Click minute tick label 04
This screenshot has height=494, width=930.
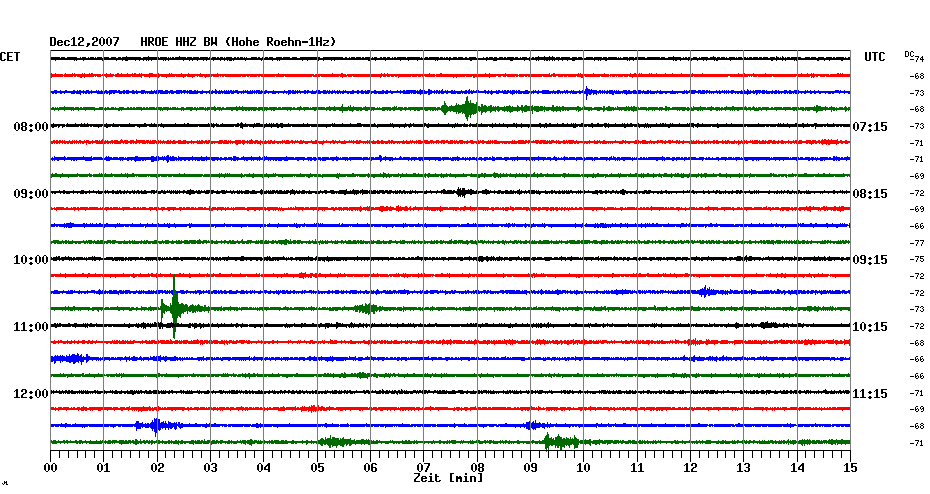tap(264, 468)
